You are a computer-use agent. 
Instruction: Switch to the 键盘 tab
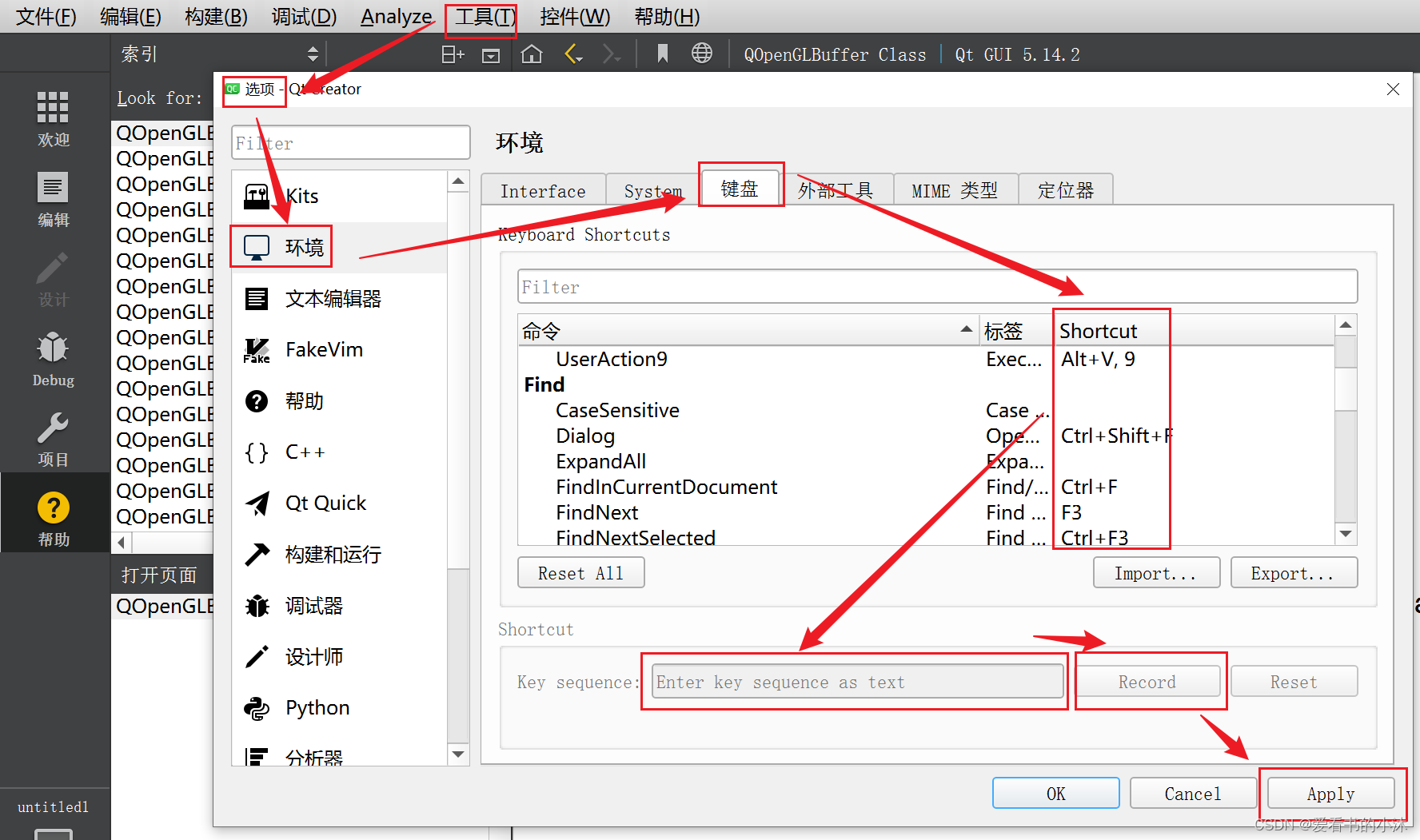click(x=740, y=189)
